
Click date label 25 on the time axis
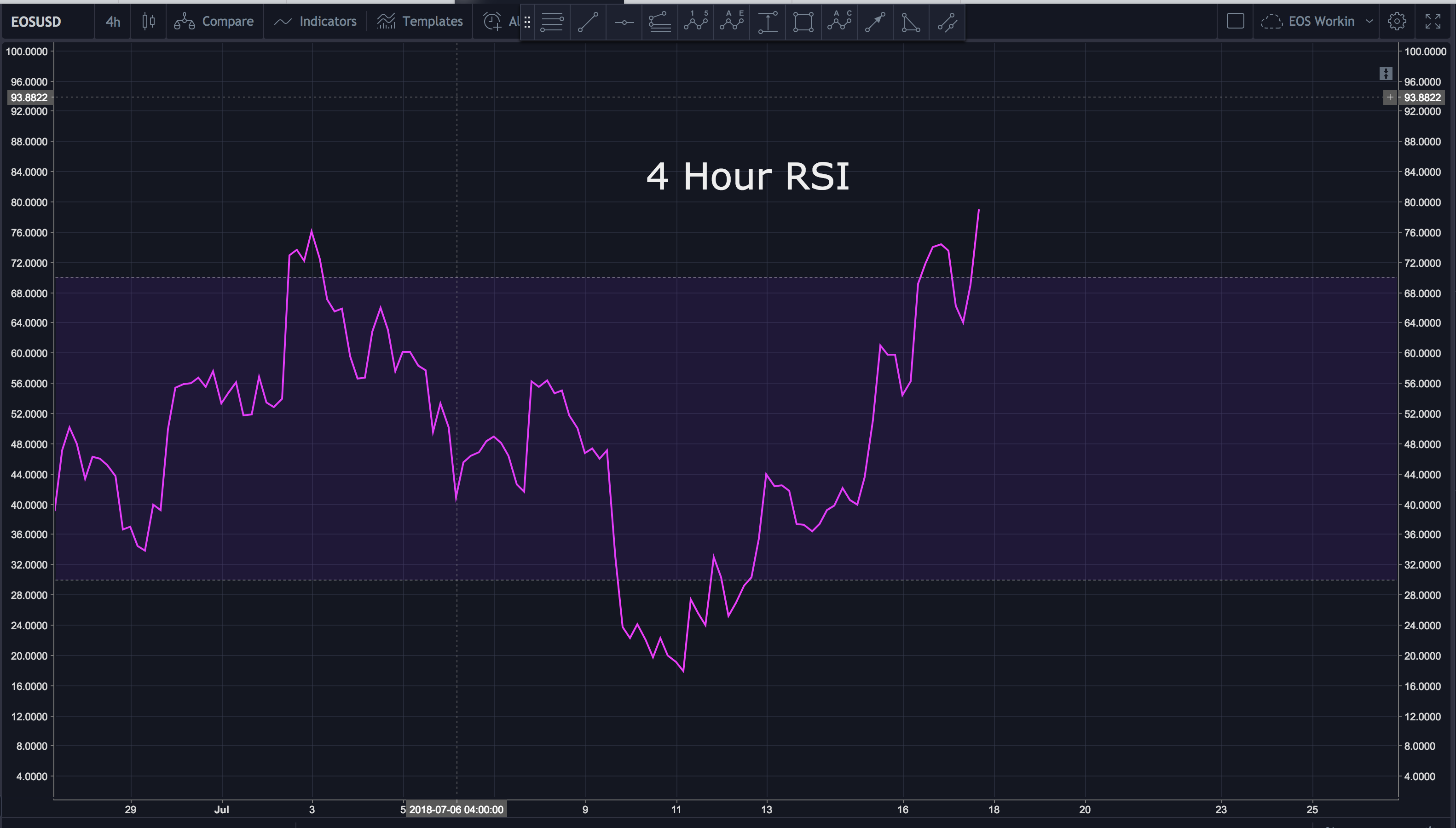click(x=1312, y=809)
